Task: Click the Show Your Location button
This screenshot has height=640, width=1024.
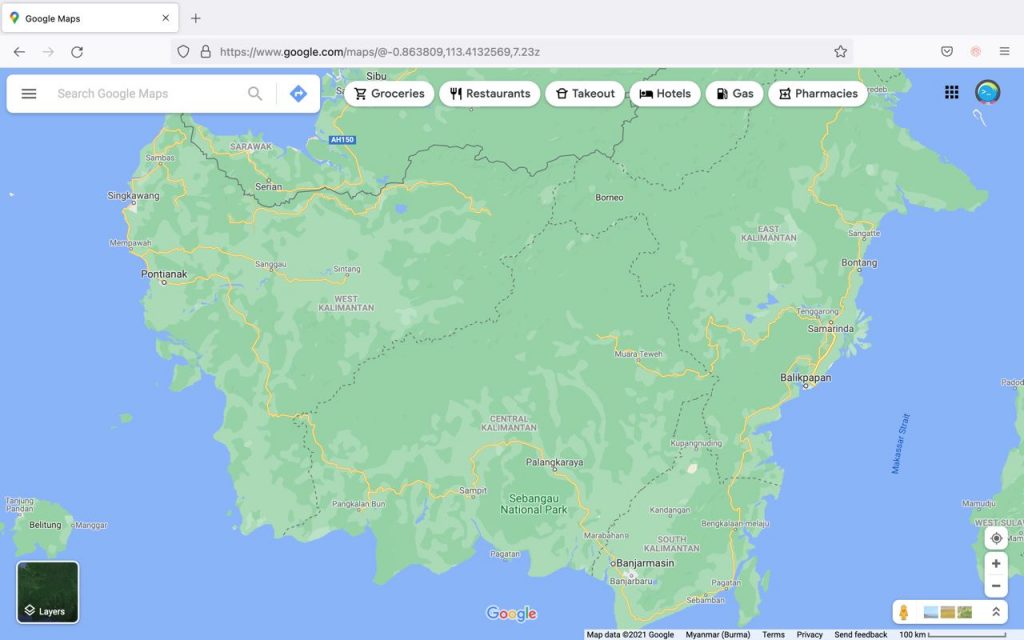Action: 996,538
